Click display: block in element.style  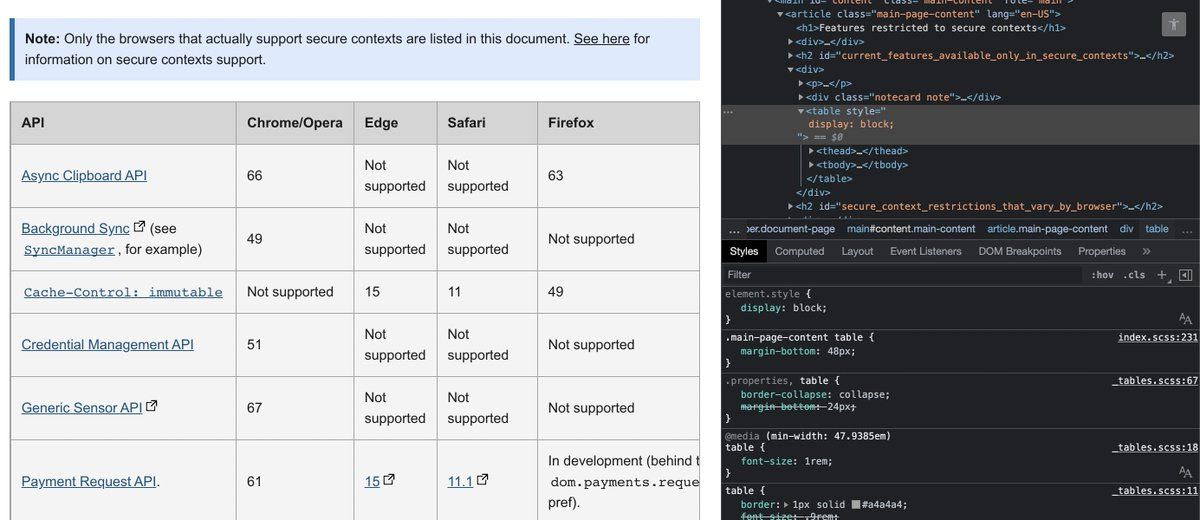coord(784,308)
